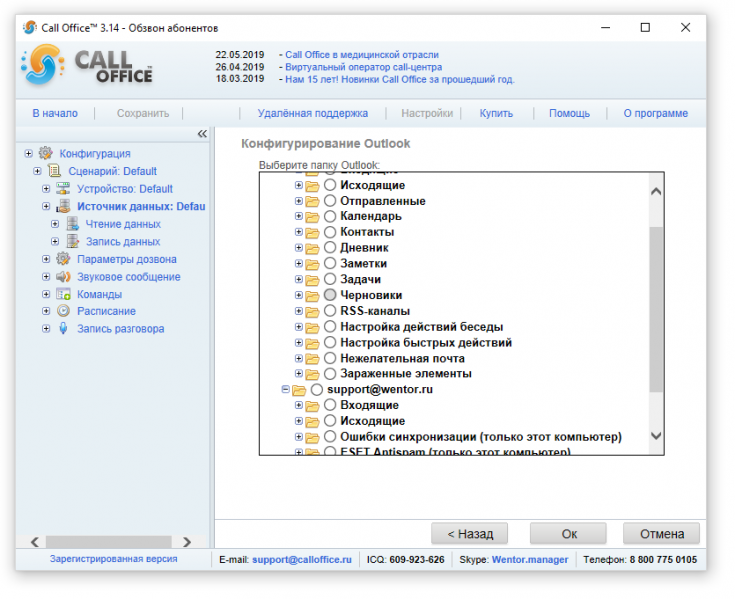
Task: Click the Отмена button
Action: tap(661, 534)
